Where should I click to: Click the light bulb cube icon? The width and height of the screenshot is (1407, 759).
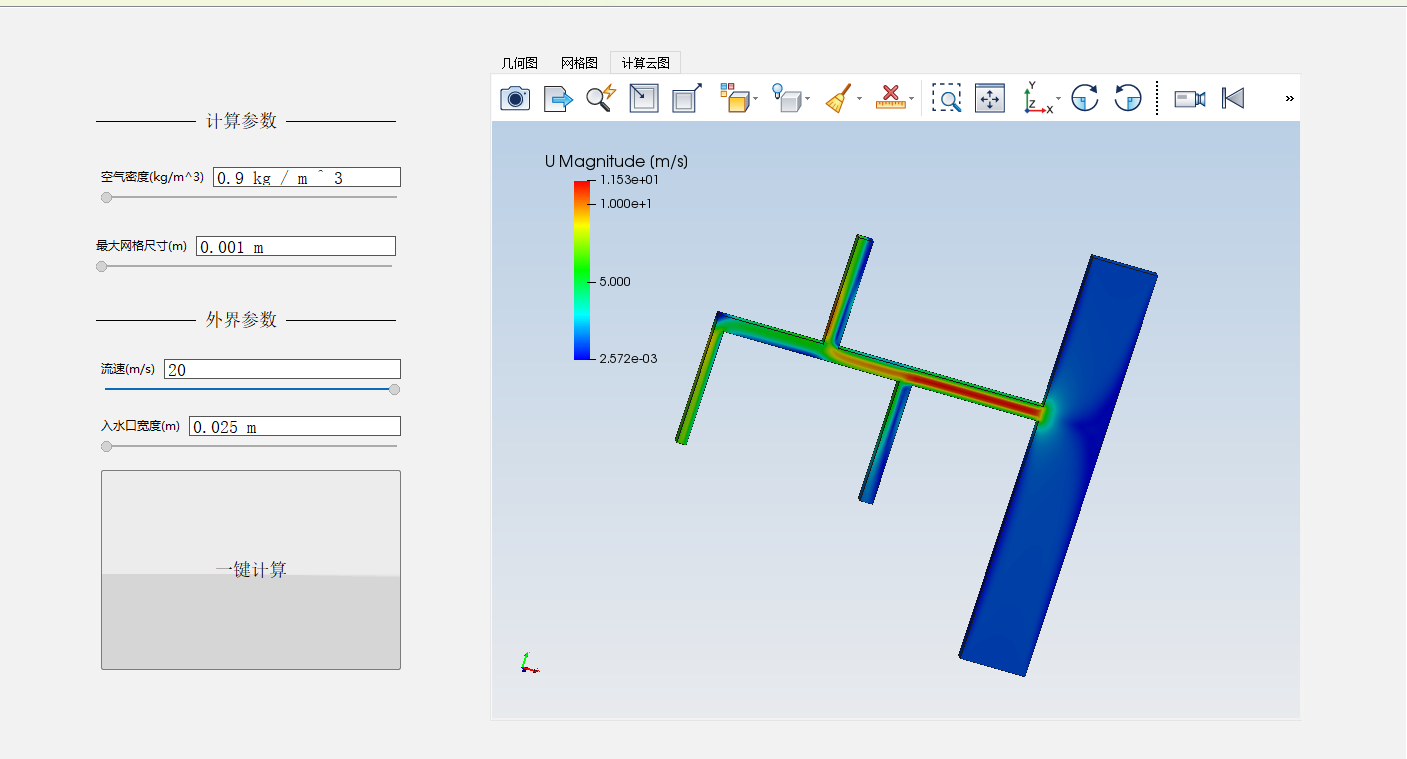(786, 98)
